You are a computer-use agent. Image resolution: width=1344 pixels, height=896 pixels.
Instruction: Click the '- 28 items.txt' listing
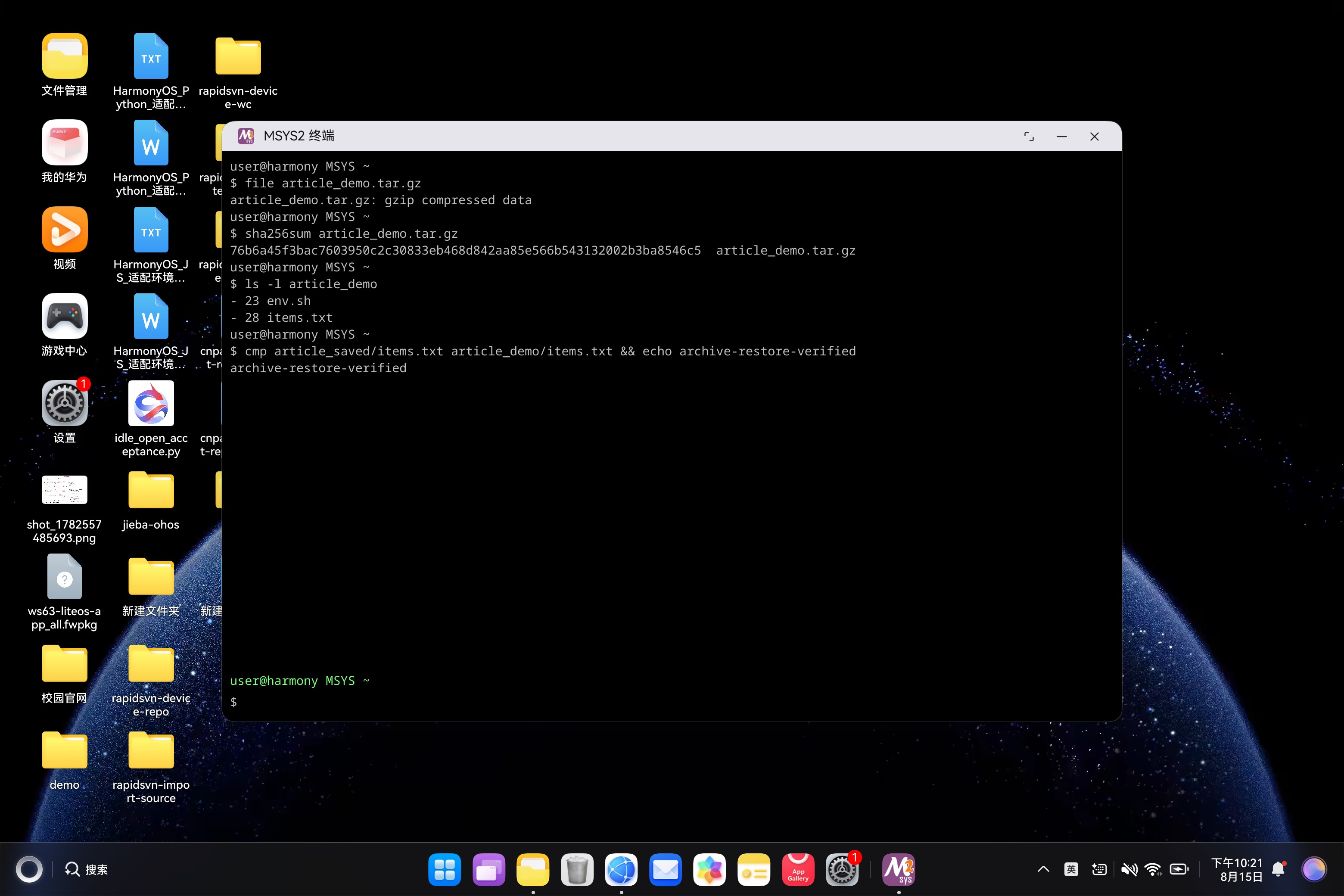coord(281,318)
